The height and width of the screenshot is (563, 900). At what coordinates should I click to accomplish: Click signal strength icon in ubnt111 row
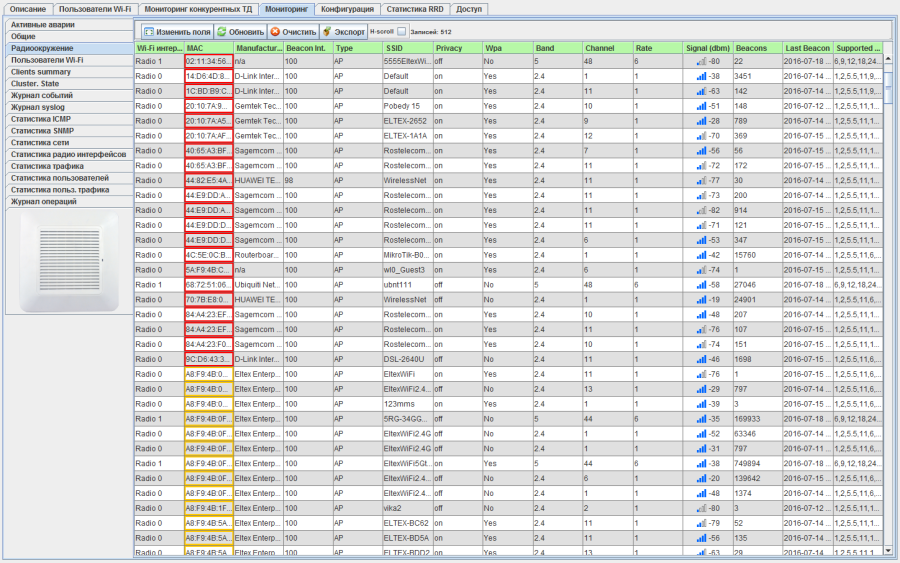[701, 285]
